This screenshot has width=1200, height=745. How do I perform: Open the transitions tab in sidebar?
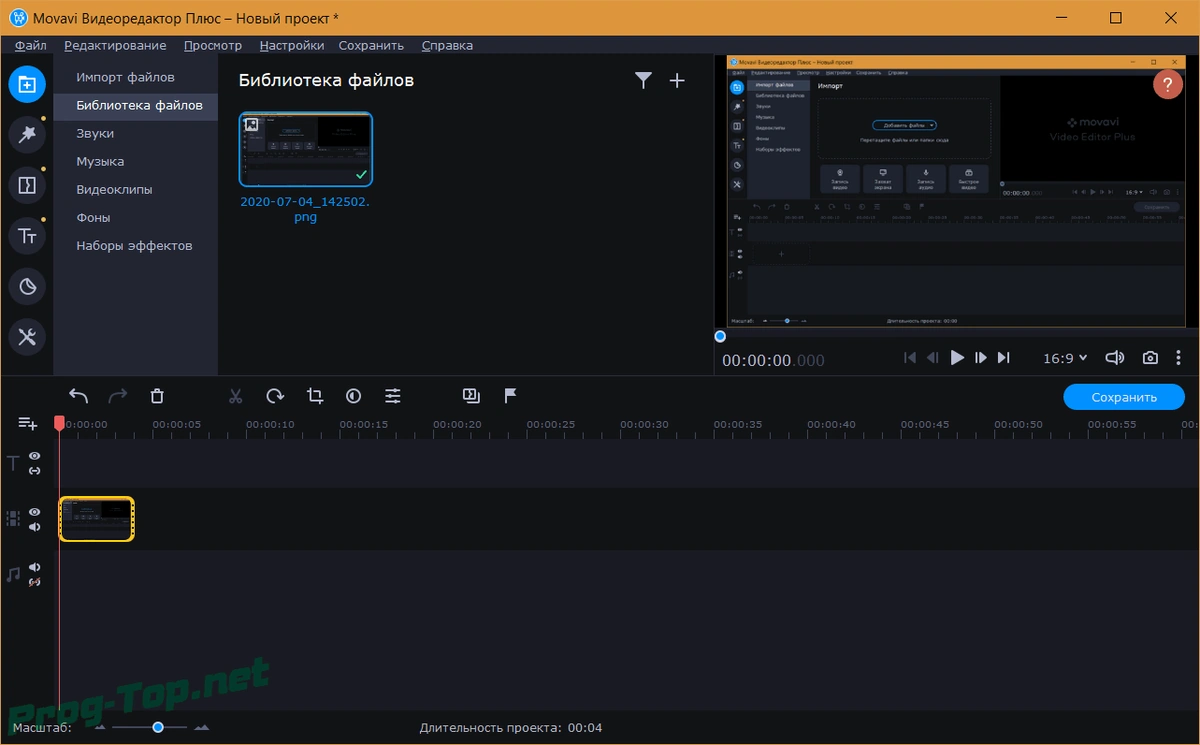[x=27, y=185]
